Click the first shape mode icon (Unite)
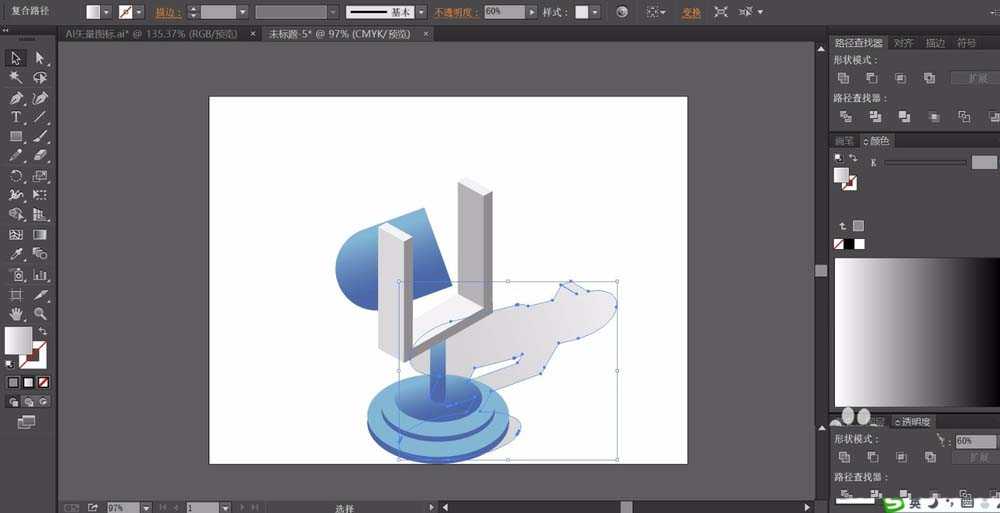This screenshot has width=1000, height=513. pos(843,78)
